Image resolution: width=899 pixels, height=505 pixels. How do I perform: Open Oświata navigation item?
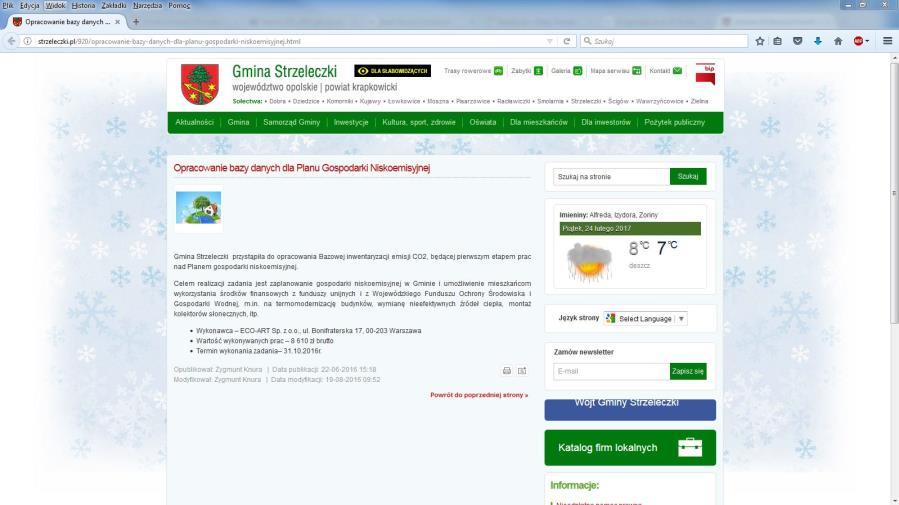point(483,123)
